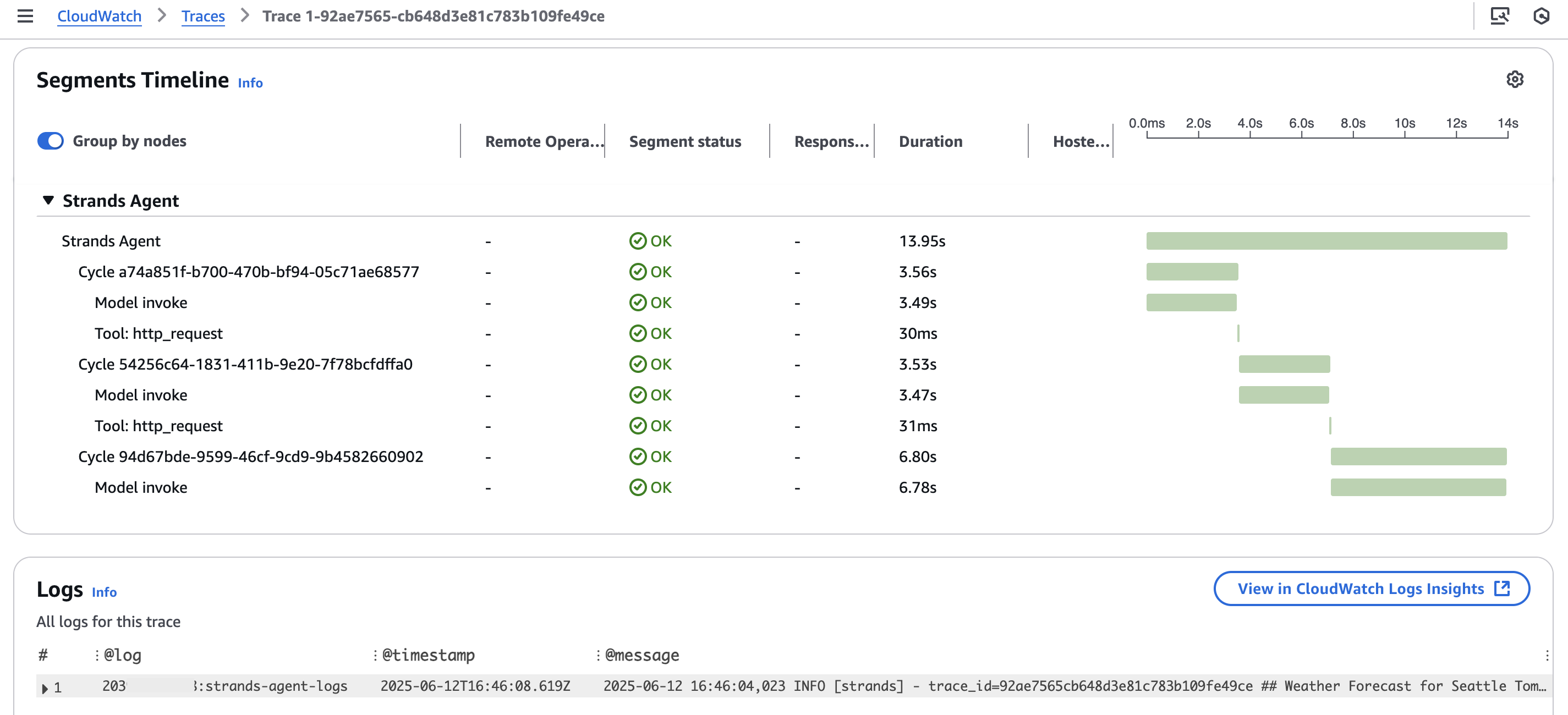1568x715 pixels.
Task: Go to Traces via breadcrumb
Action: coord(202,16)
